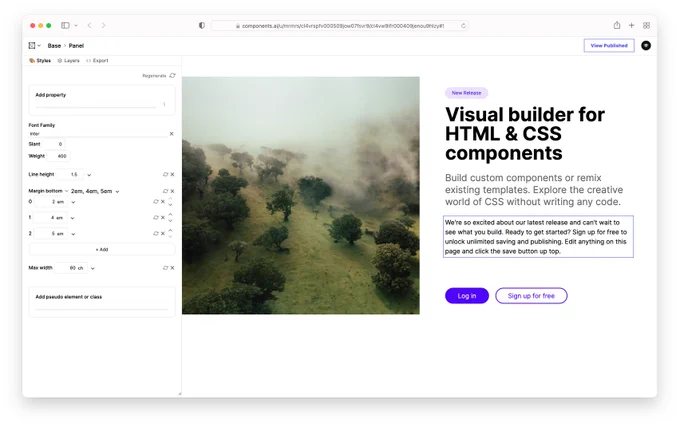Edit the Weight 400 field

[57, 156]
